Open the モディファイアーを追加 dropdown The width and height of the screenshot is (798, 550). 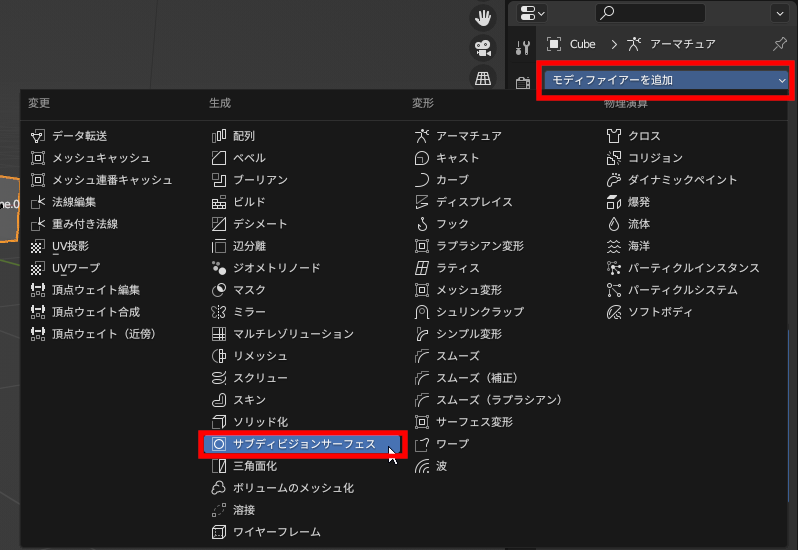666,80
